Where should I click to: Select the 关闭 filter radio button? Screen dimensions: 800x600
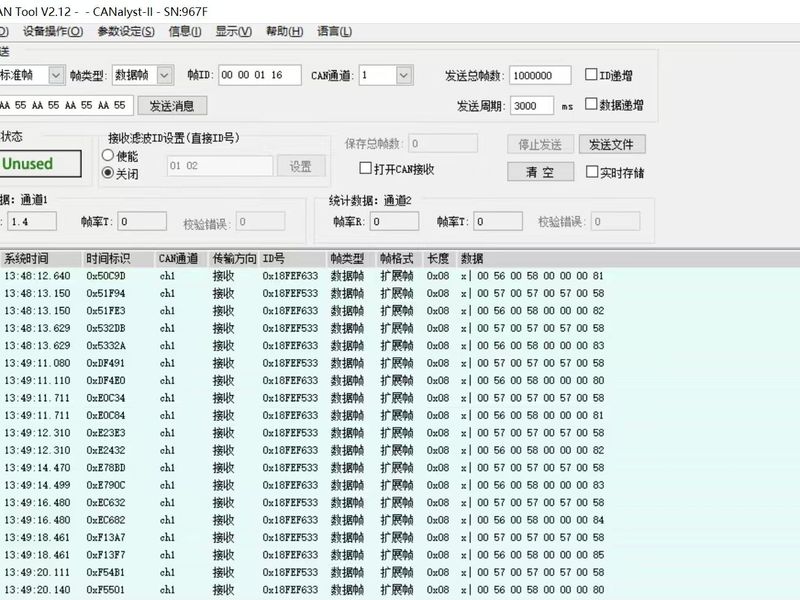click(x=108, y=172)
